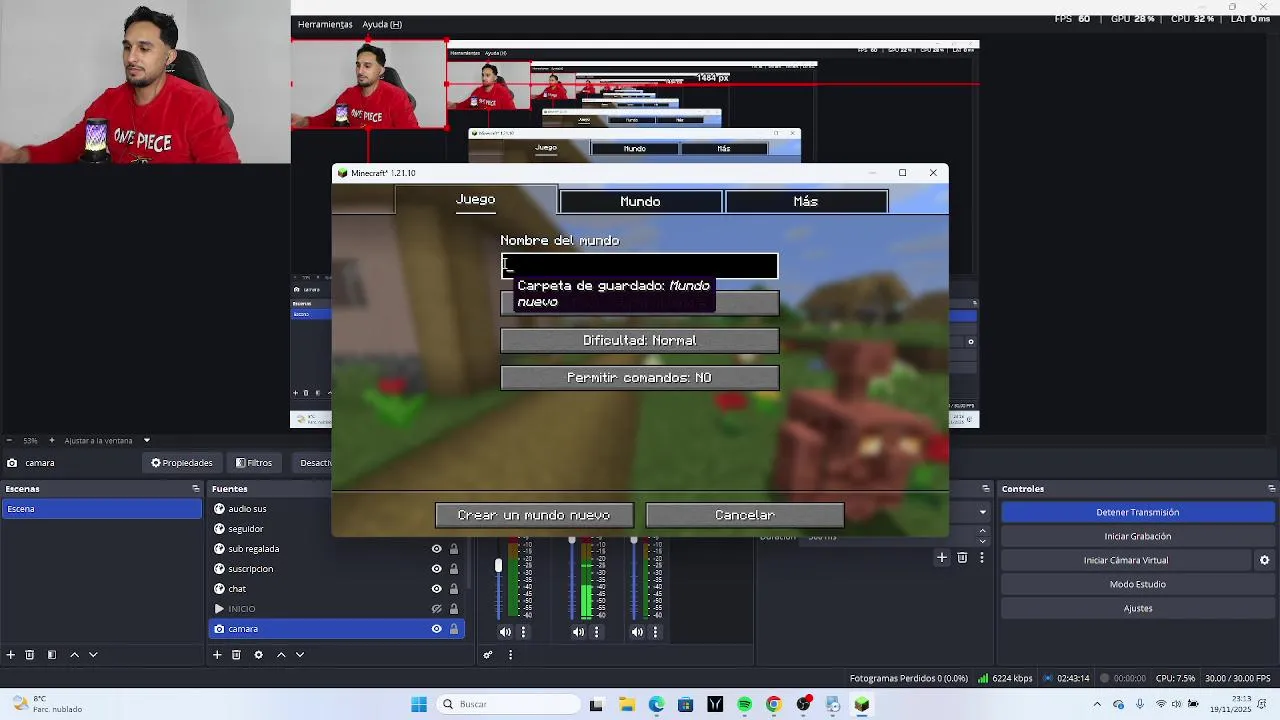Screen dimensions: 1280x720
Task: Select the Escena scene item
Action: pos(101,509)
